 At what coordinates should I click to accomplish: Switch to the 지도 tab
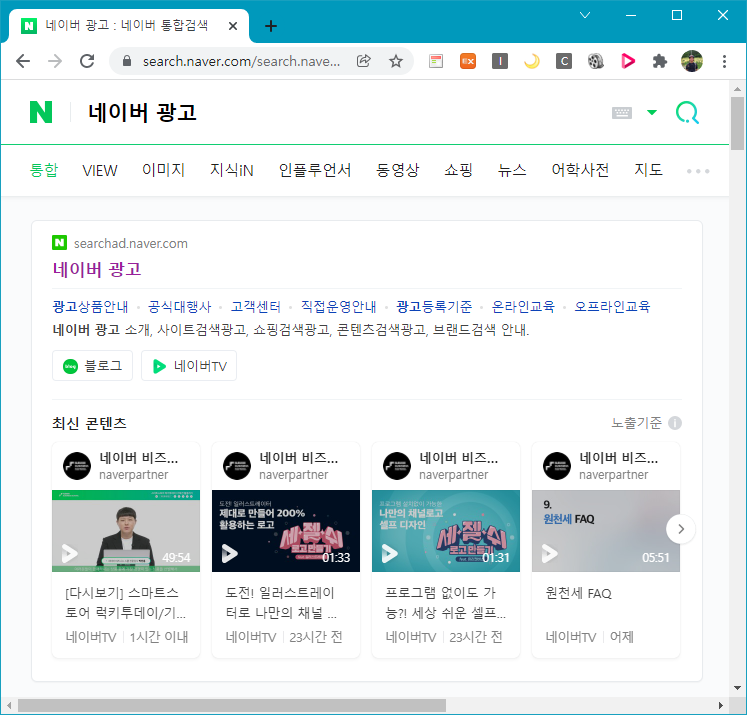[648, 170]
